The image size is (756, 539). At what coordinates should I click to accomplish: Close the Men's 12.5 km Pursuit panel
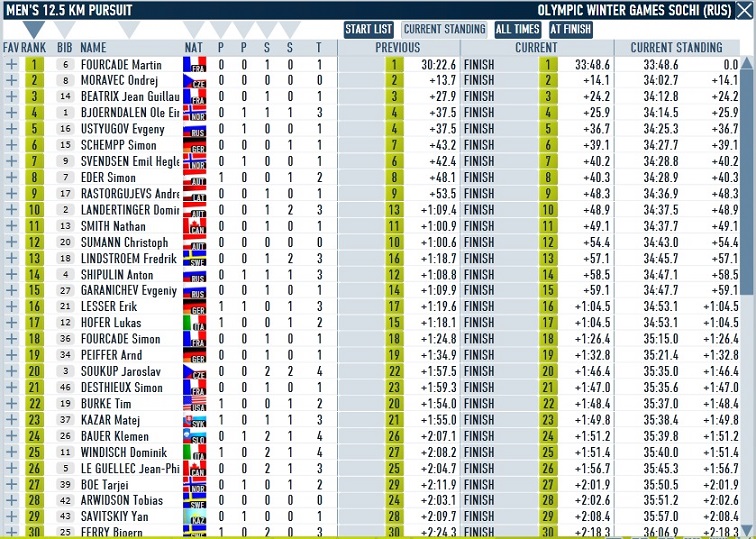click(x=744, y=10)
